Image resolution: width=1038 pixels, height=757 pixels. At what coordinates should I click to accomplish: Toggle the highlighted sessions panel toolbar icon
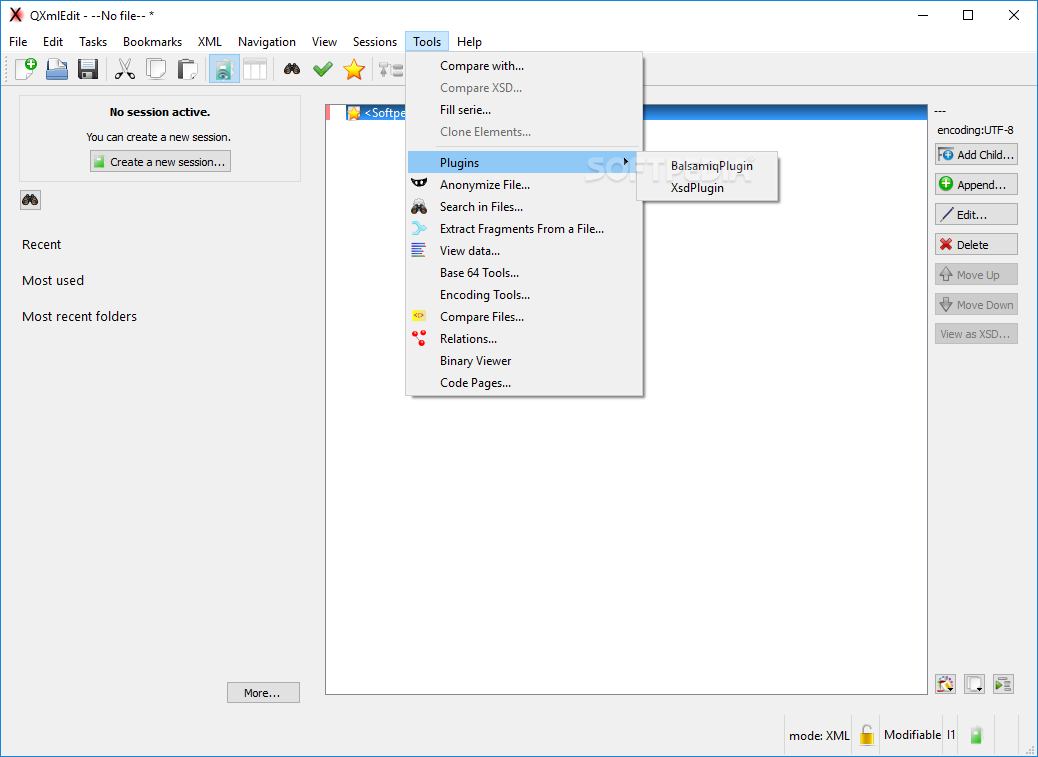(x=224, y=69)
